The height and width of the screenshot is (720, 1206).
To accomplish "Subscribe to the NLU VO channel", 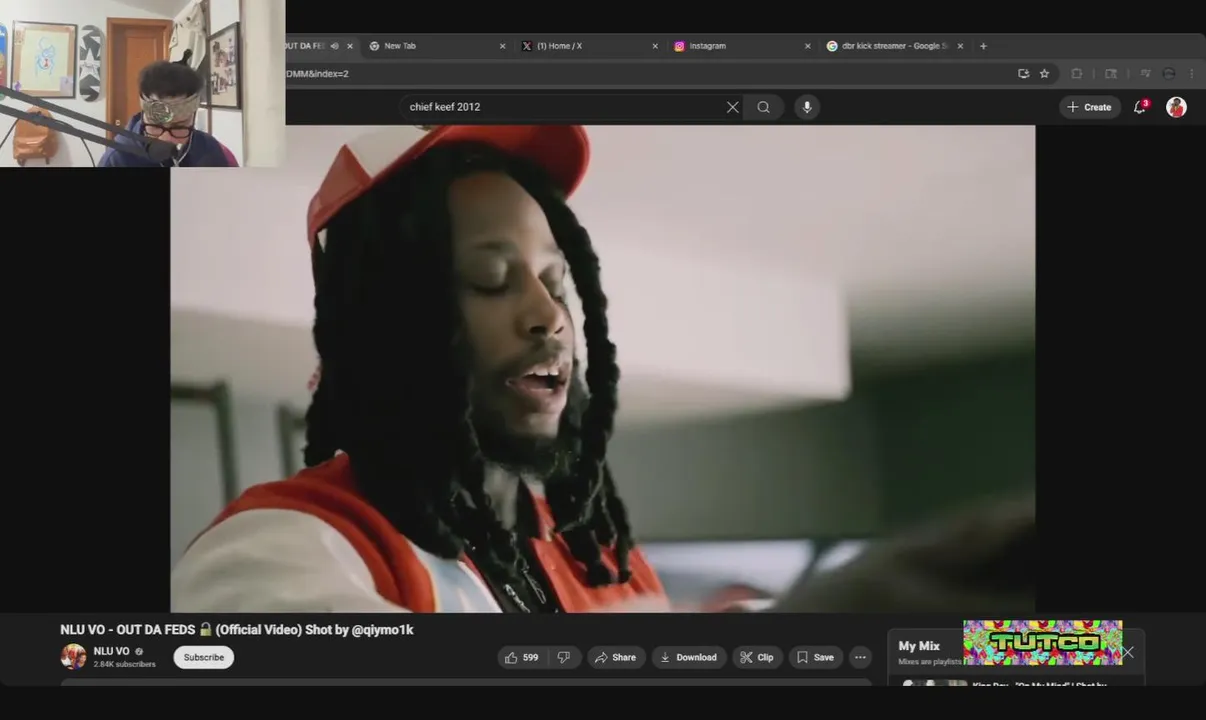I will [204, 657].
